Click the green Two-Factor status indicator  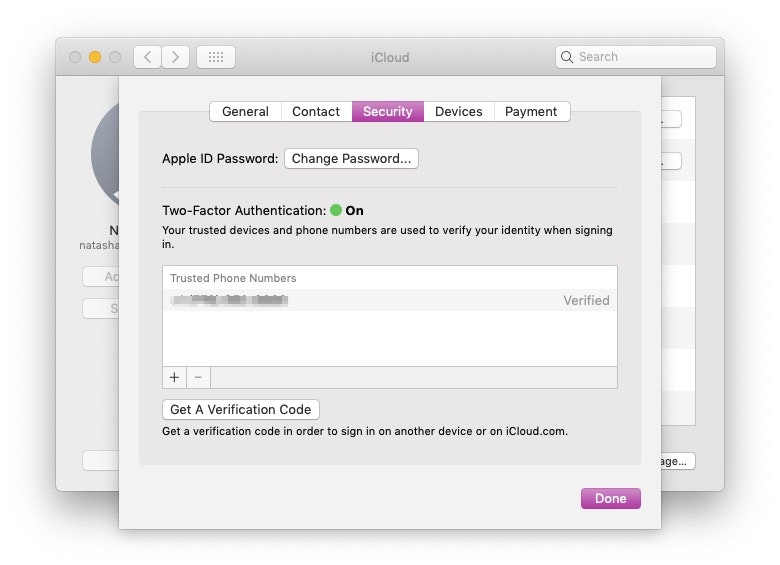point(336,210)
